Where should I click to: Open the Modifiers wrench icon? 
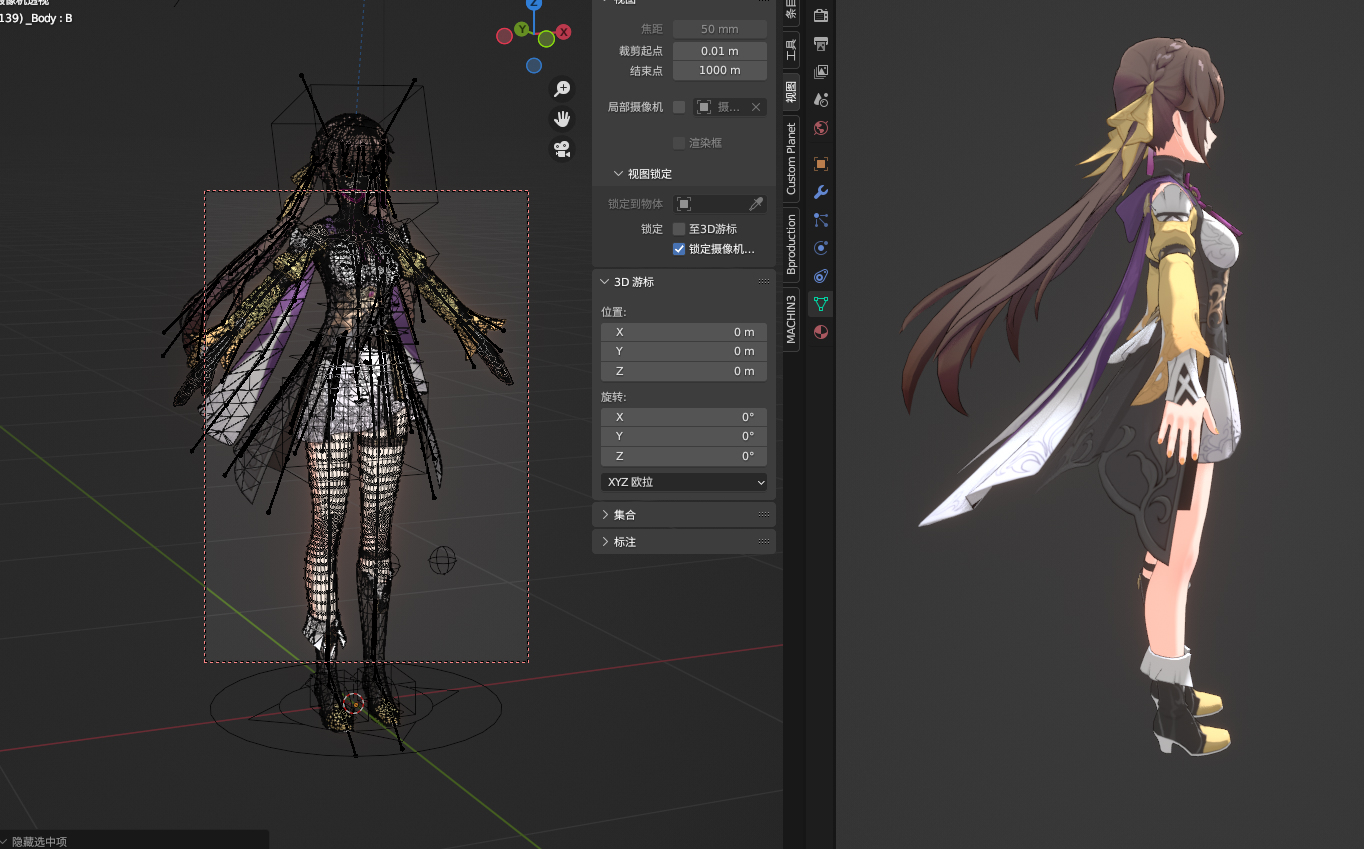(821, 192)
